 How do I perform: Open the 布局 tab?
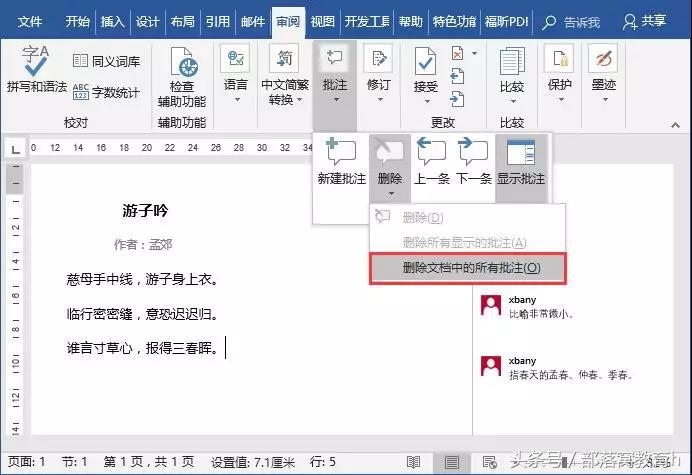[x=182, y=22]
